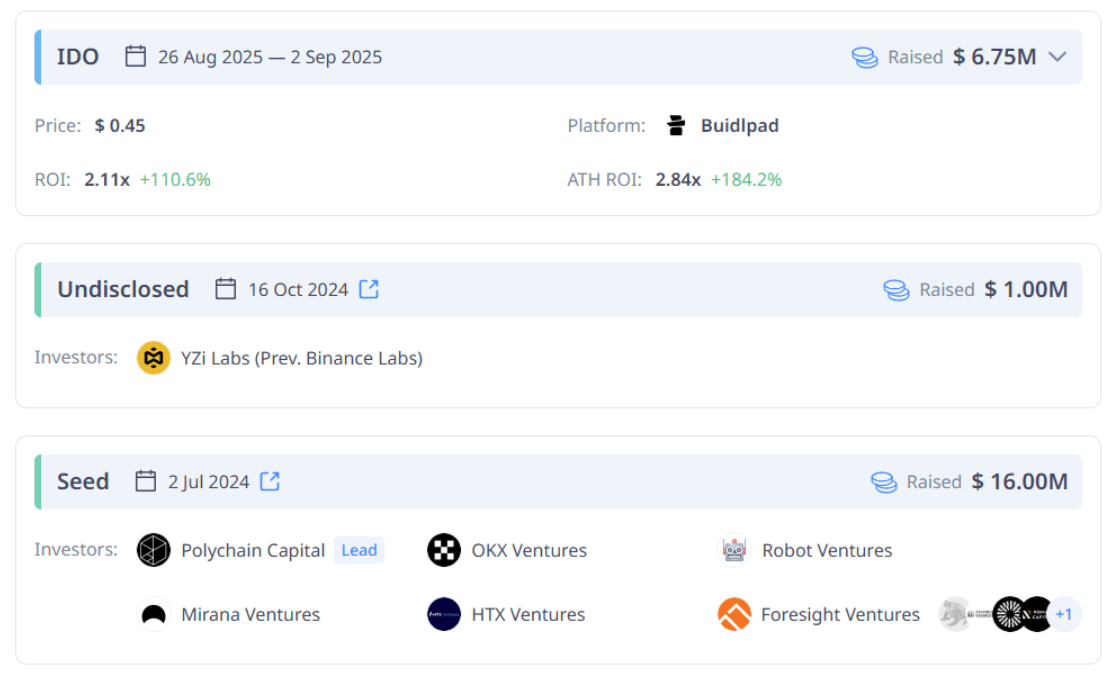The width and height of the screenshot is (1113, 677).
Task: Open YZi Labs (Prev. Binance Labs) link
Action: pyautogui.click(x=302, y=358)
